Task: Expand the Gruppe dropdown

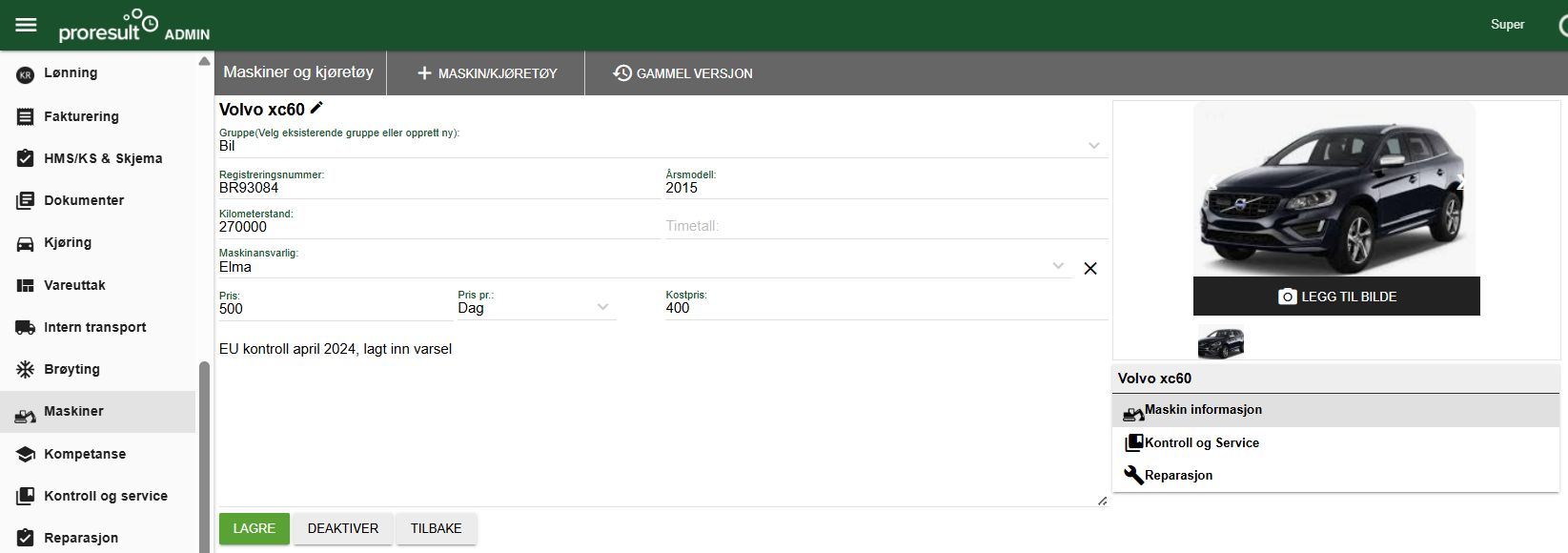Action: pos(1094,146)
